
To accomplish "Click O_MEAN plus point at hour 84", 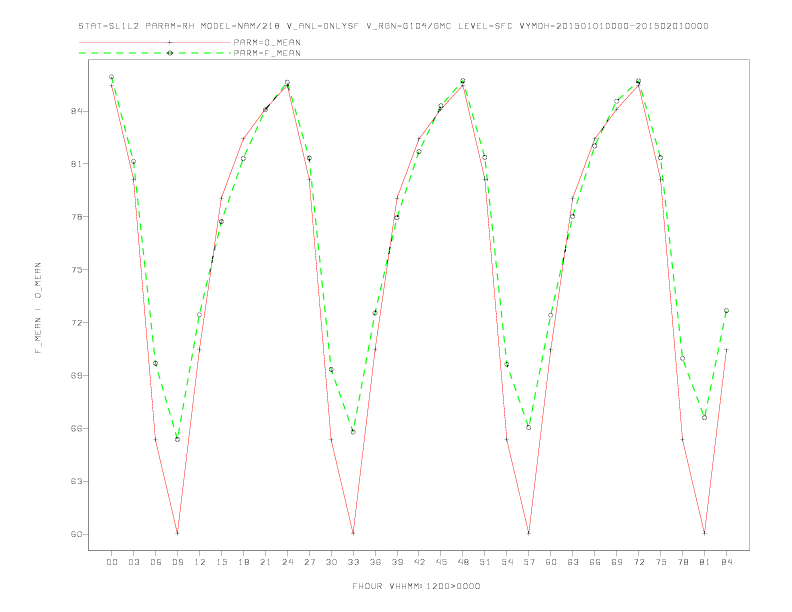I will [726, 350].
